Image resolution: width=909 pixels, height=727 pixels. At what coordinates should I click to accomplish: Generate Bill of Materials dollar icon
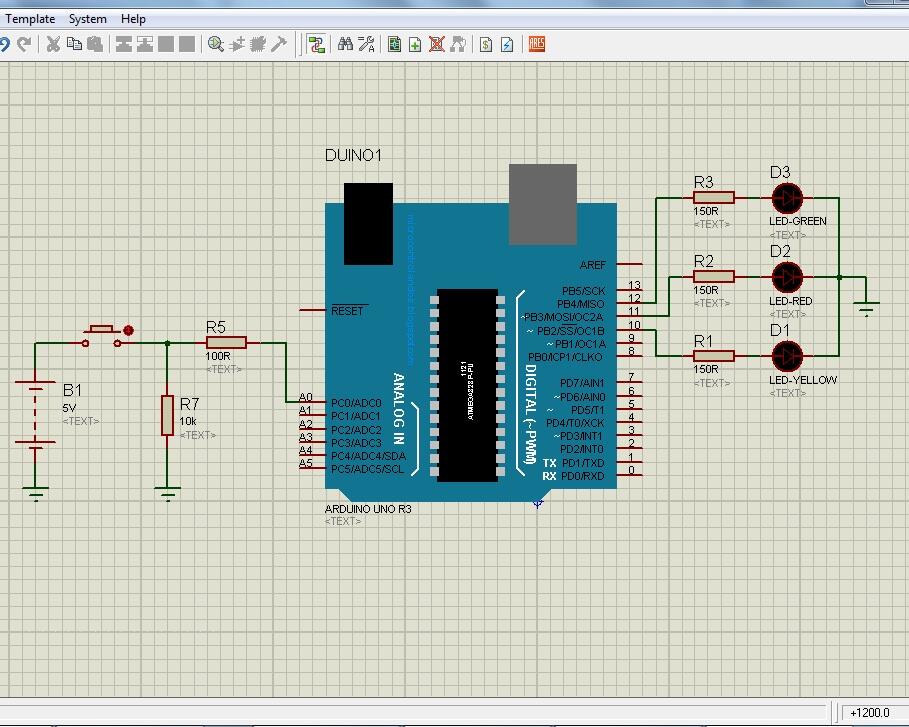click(x=486, y=44)
